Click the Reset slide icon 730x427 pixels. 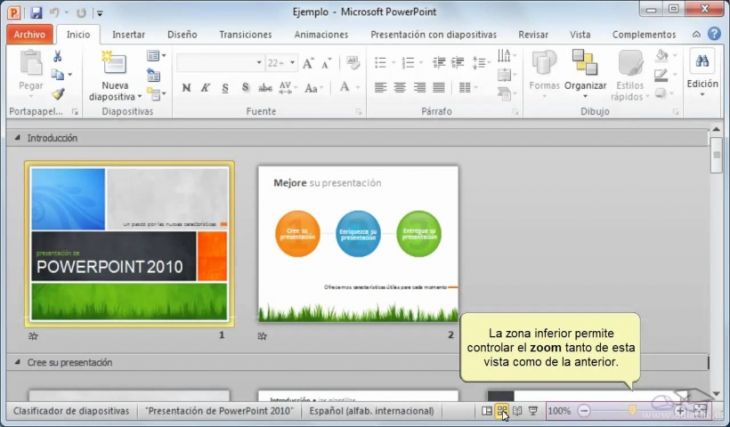[x=154, y=75]
